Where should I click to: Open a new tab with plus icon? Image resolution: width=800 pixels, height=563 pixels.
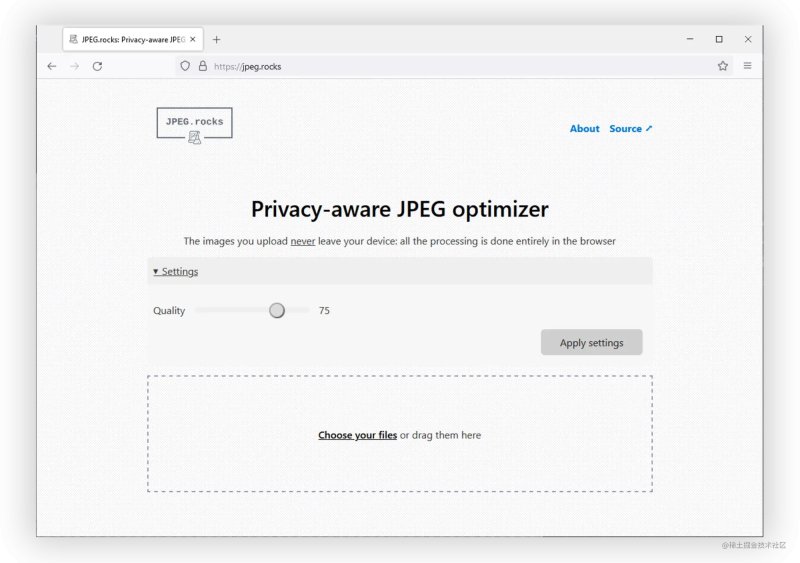click(x=216, y=39)
